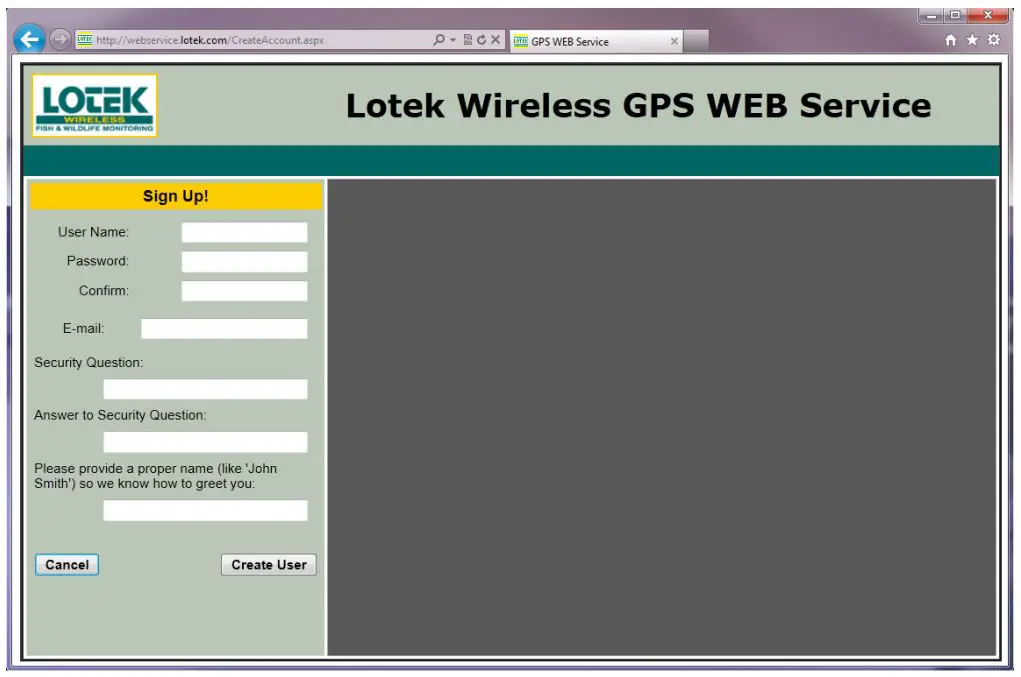This screenshot has width=1021, height=677.
Task: Click the grayed forward navigation arrow
Action: (x=58, y=39)
